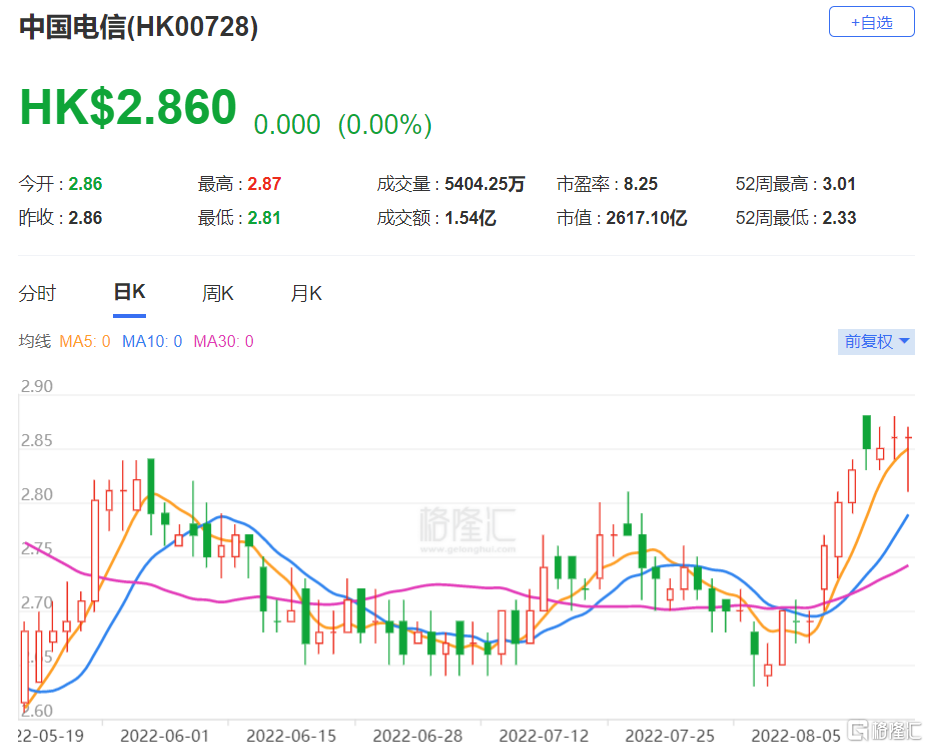Open the 周K weekly chart tab
This screenshot has width=929, height=748.
[217, 293]
